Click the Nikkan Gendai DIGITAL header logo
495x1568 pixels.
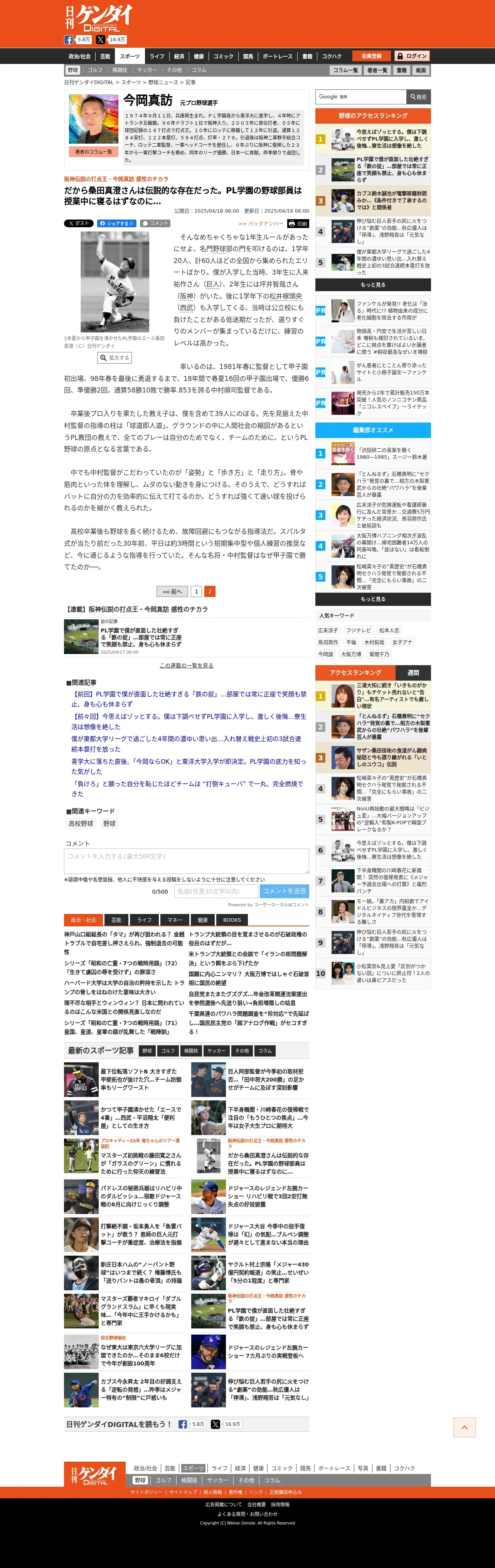[98, 18]
